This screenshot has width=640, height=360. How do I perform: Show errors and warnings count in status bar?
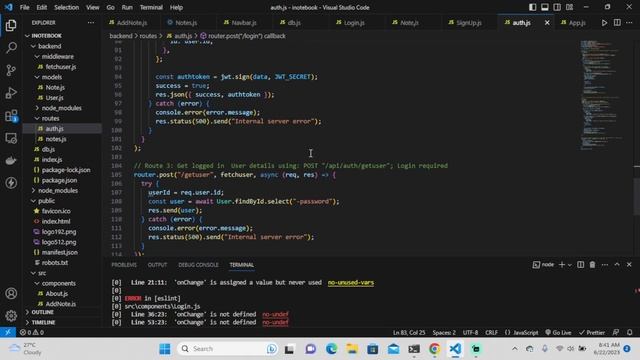click(x=32, y=332)
